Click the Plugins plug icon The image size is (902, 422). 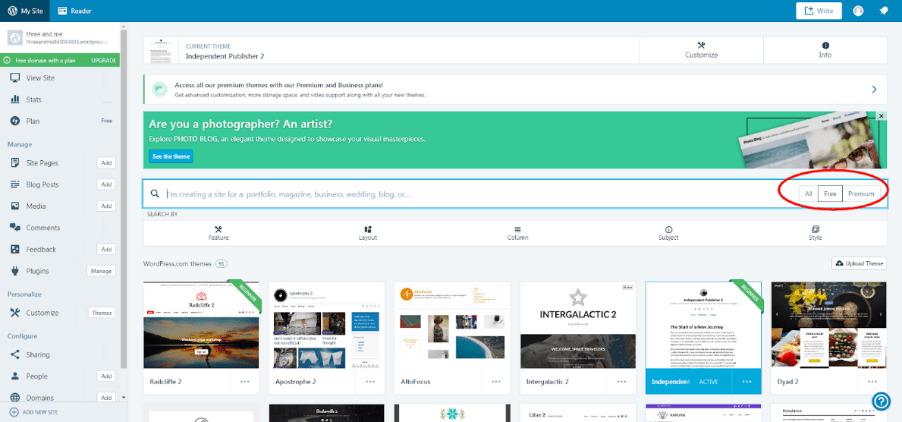point(16,271)
